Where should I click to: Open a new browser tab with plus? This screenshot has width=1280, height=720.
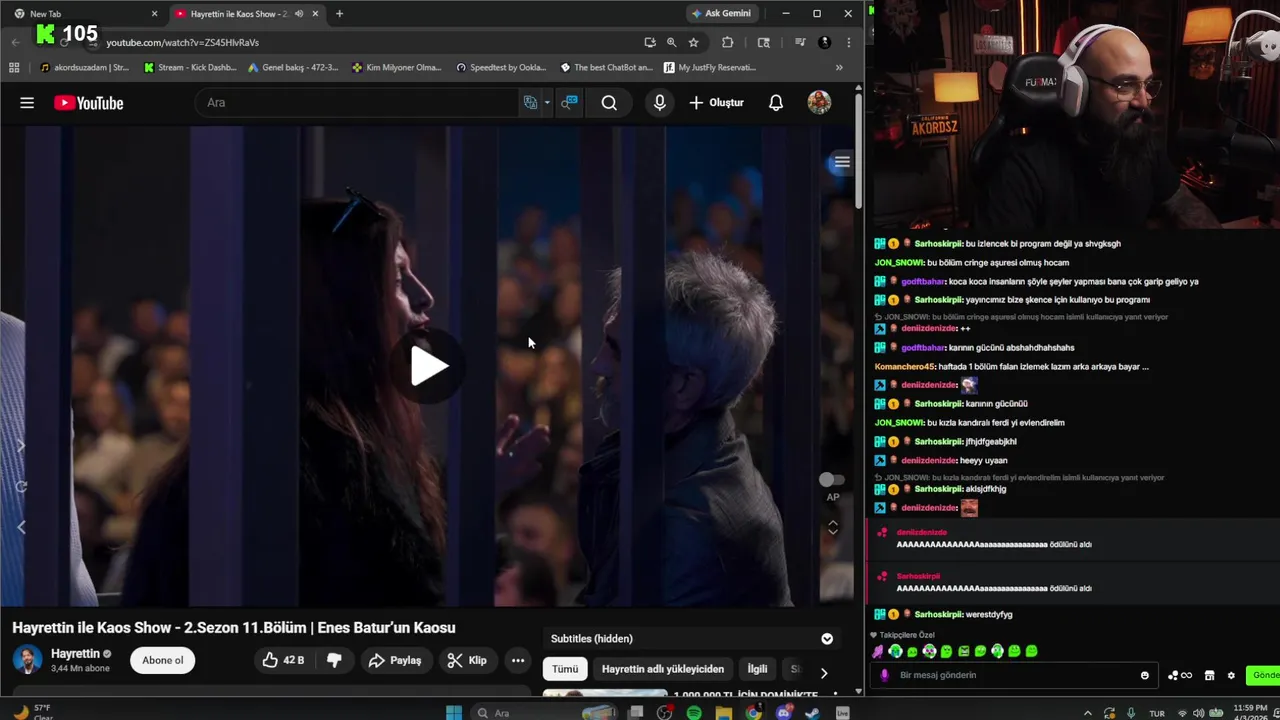[339, 14]
